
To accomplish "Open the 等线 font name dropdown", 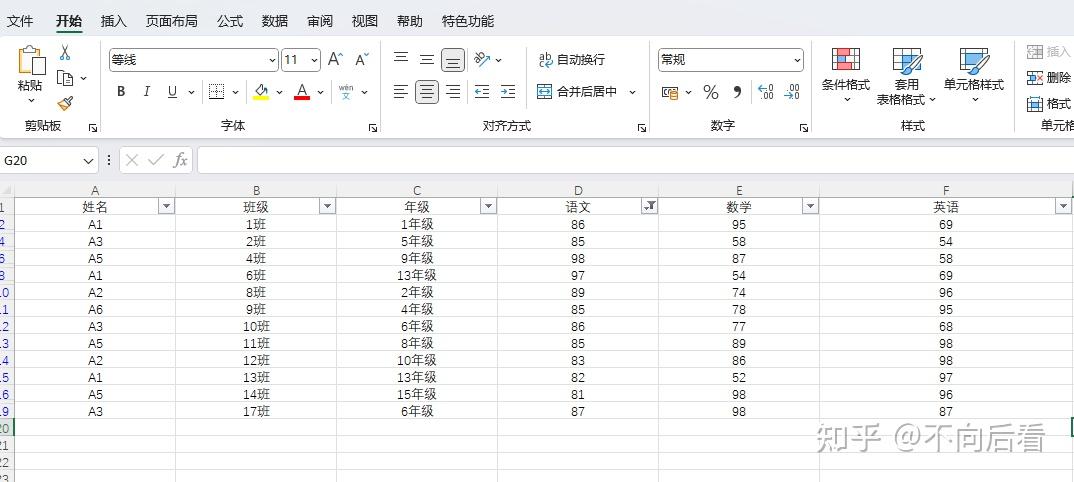I will [x=273, y=60].
